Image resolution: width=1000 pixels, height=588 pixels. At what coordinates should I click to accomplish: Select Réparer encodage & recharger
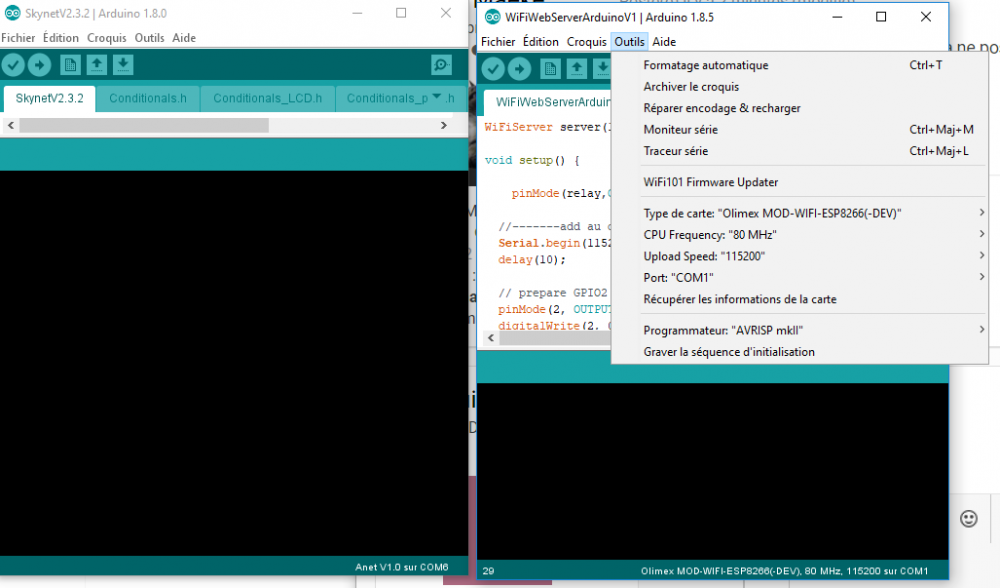pos(800,108)
